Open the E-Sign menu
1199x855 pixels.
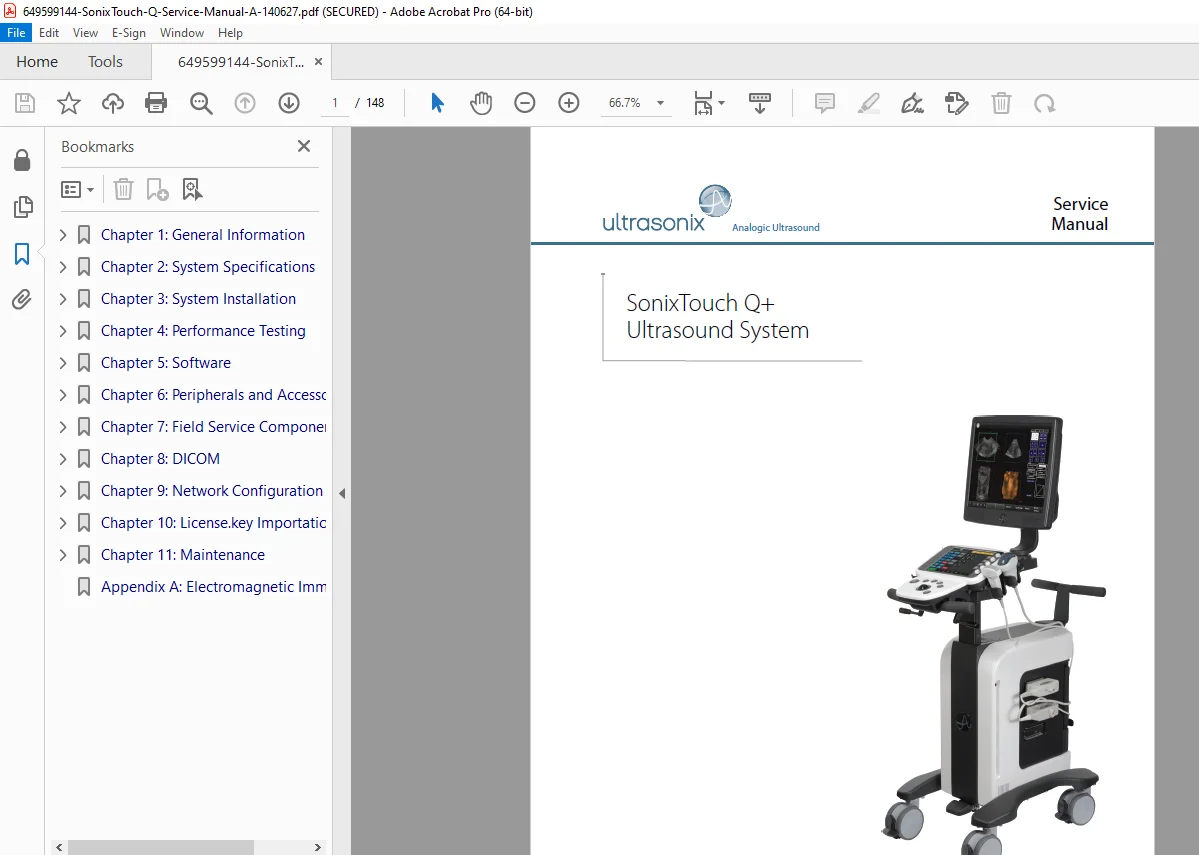click(x=128, y=33)
